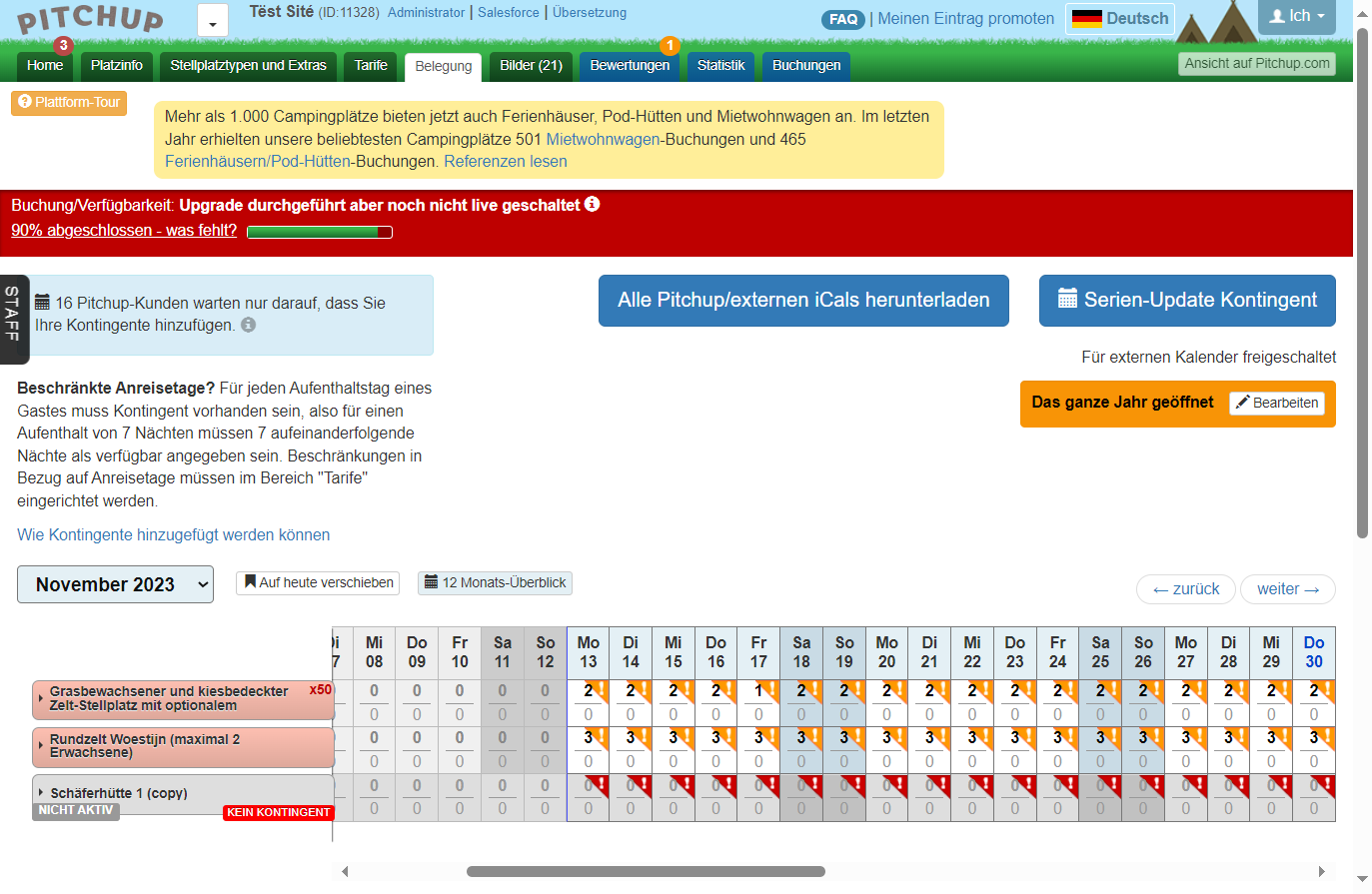
Task: Go to the Platzinfo tab
Action: tap(117, 66)
